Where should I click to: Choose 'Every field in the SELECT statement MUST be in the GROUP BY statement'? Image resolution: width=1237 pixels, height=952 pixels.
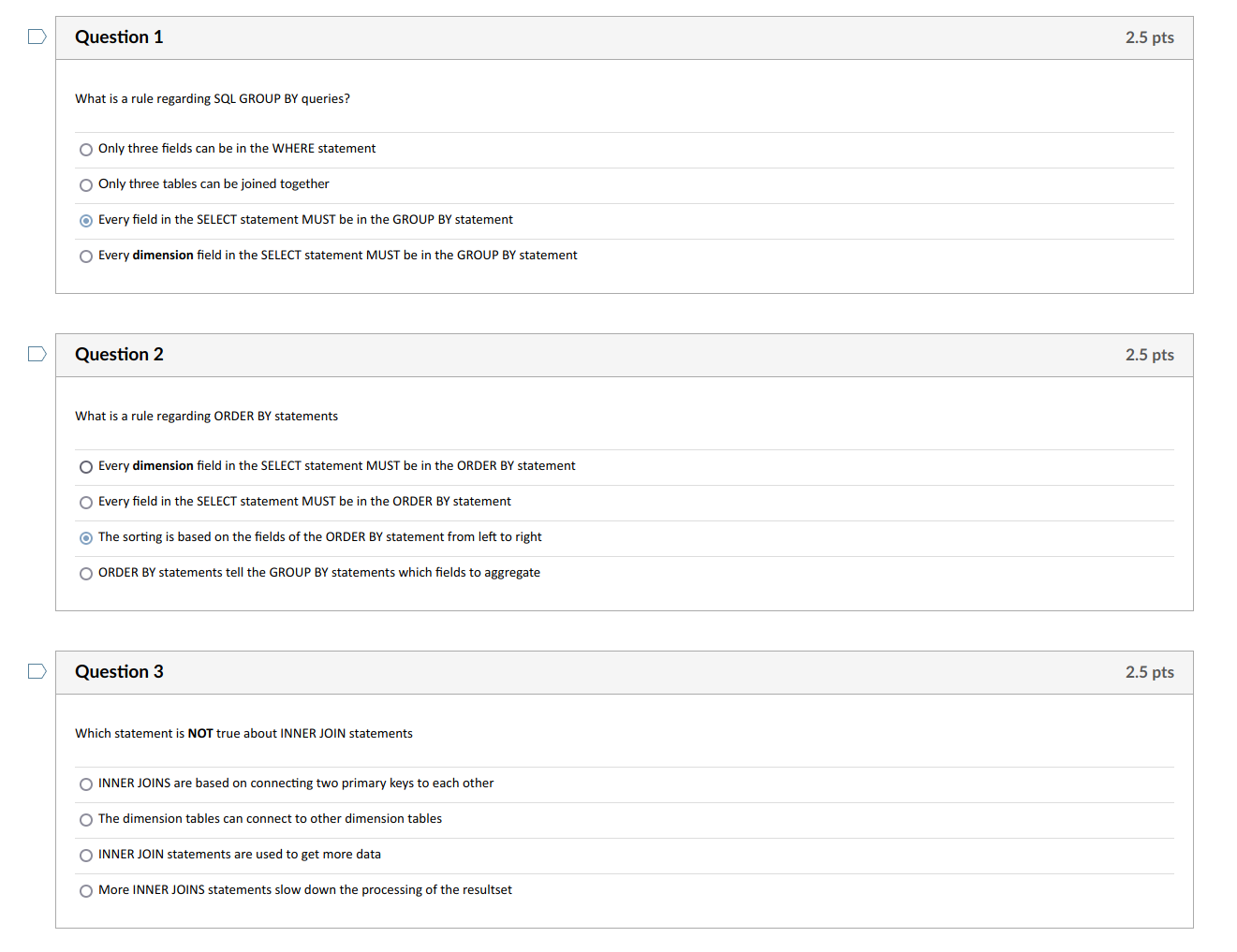[85, 220]
